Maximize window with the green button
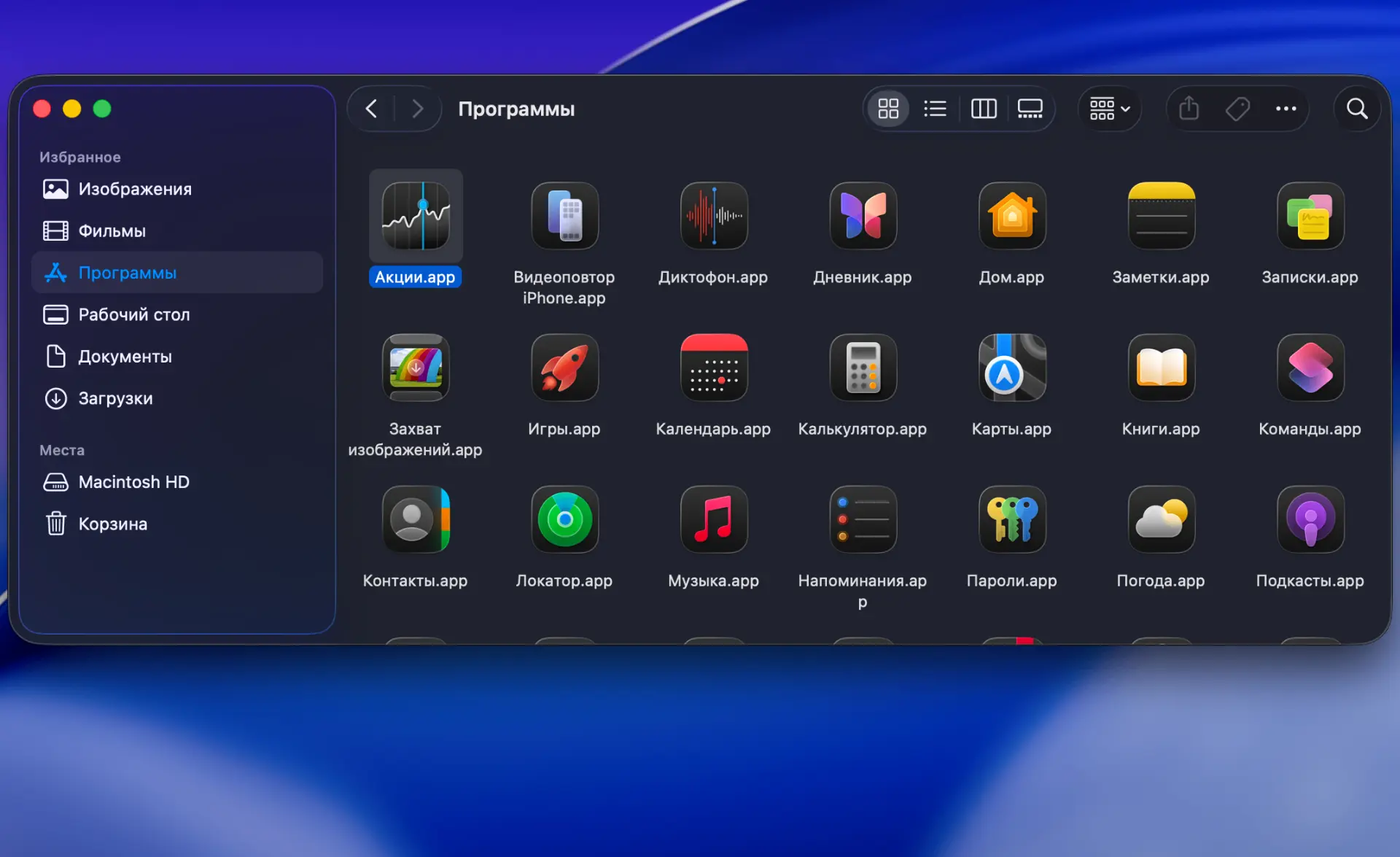The width and height of the screenshot is (1400, 857). coord(102,109)
